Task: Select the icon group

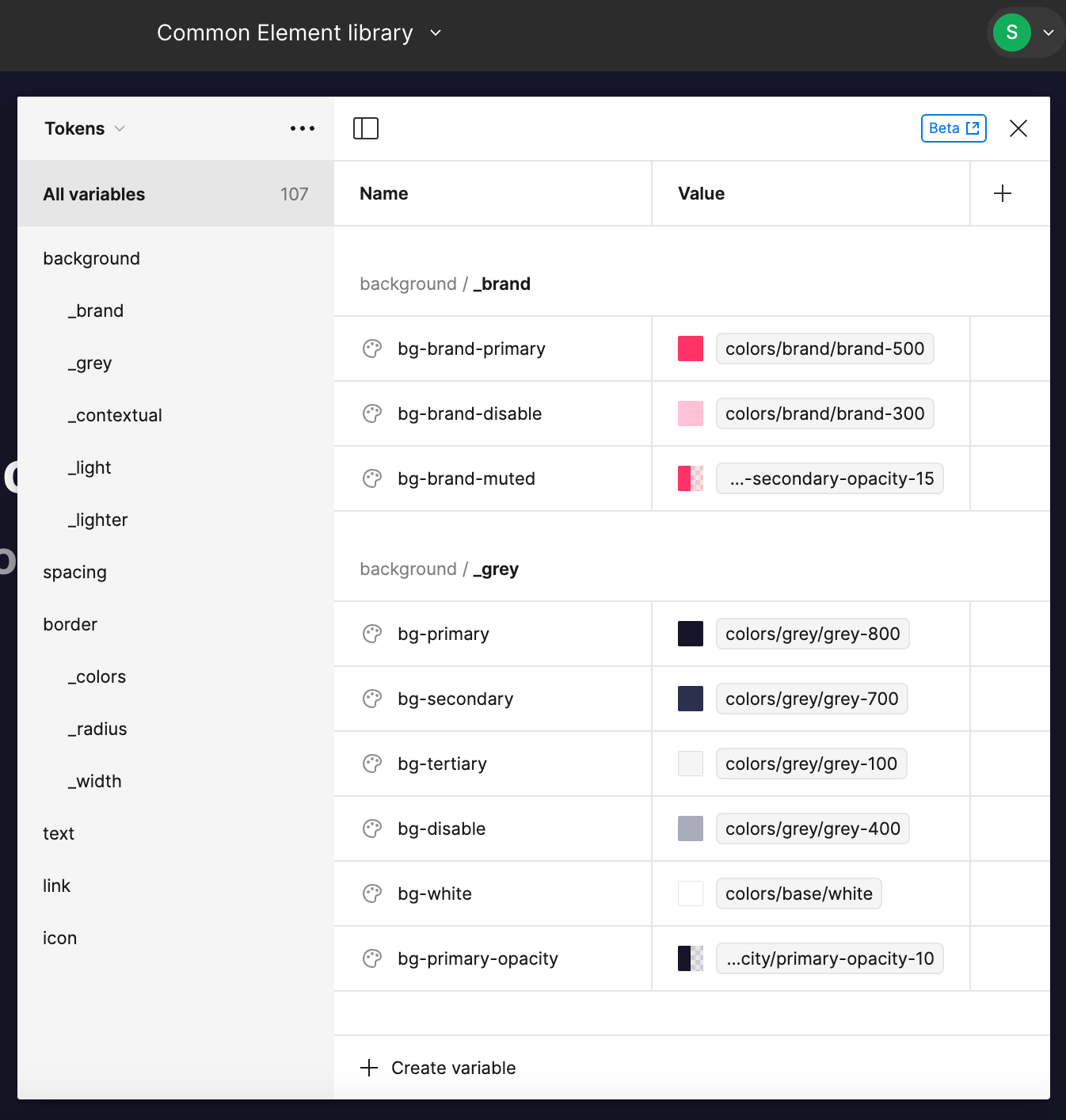Action: click(59, 938)
